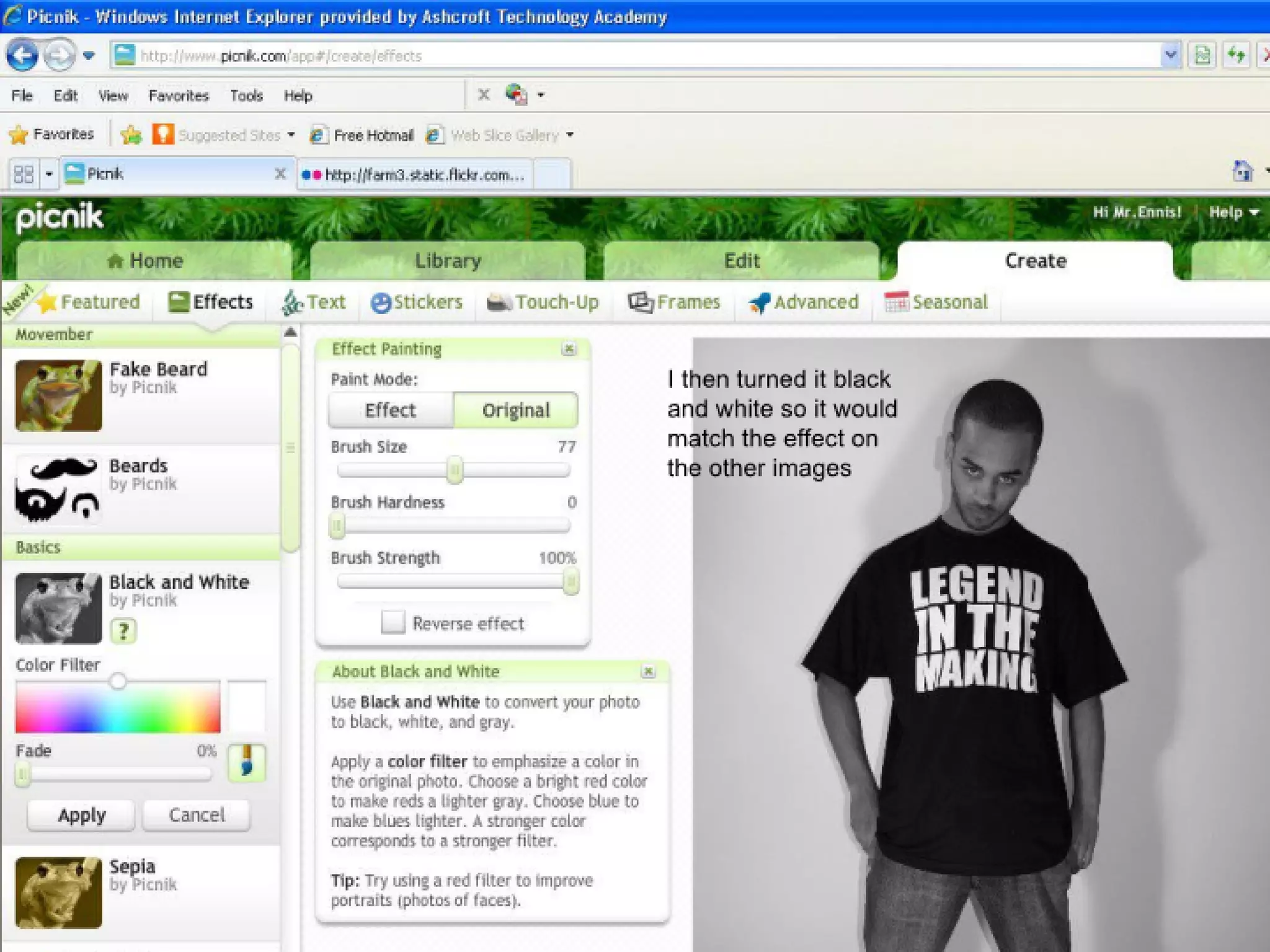Expand the Help dropdown in Picnik header
Image resolution: width=1270 pixels, height=952 pixels.
(x=1234, y=213)
